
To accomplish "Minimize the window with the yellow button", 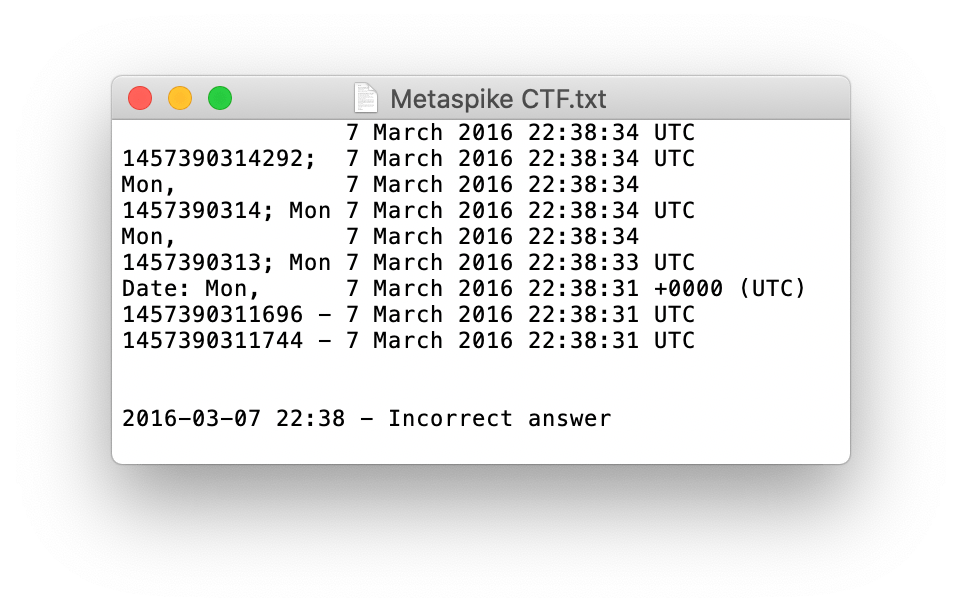I will (180, 98).
